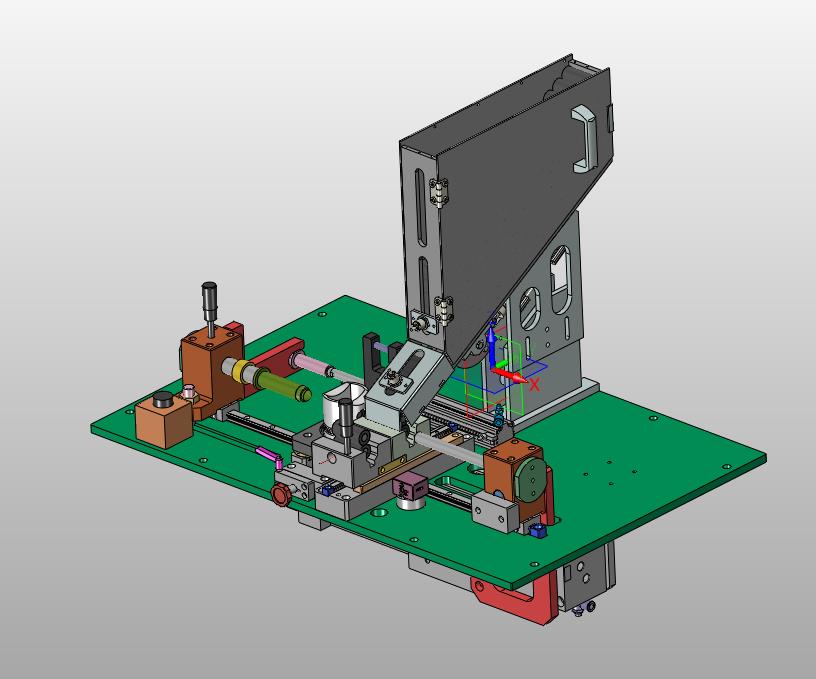Screen dimensions: 816x679
Task: Select the white handle on the hopper
Action: tap(584, 139)
